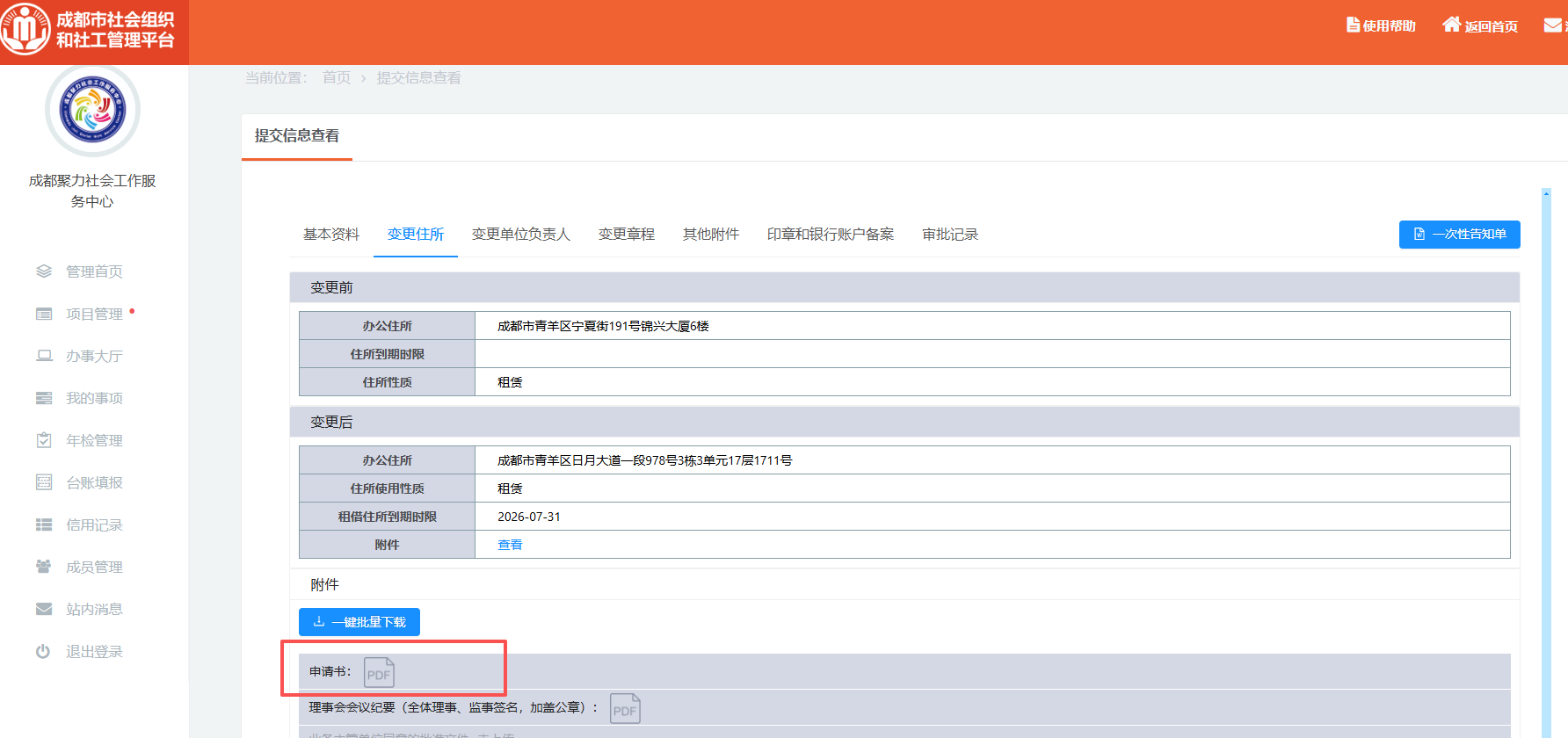Click the 返回首页 home icon
The width and height of the screenshot is (1568, 738).
point(1451,25)
